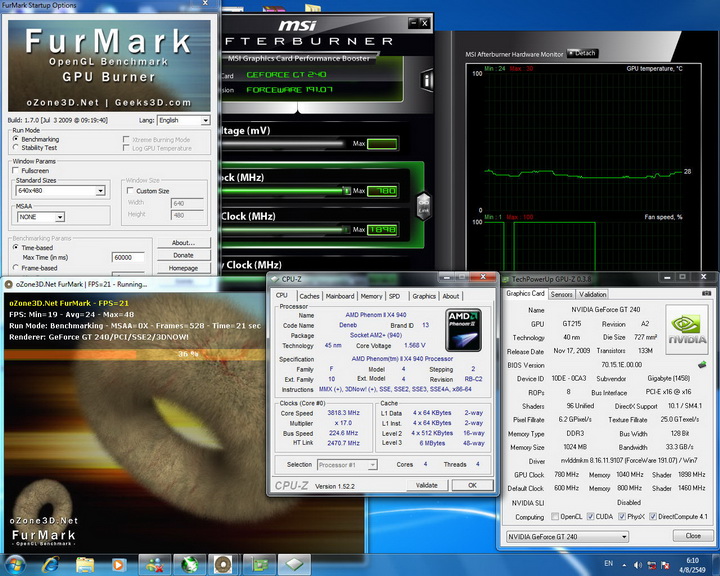Click CPU-Z title bar app icon
This screenshot has width=720, height=576.
click(x=275, y=279)
